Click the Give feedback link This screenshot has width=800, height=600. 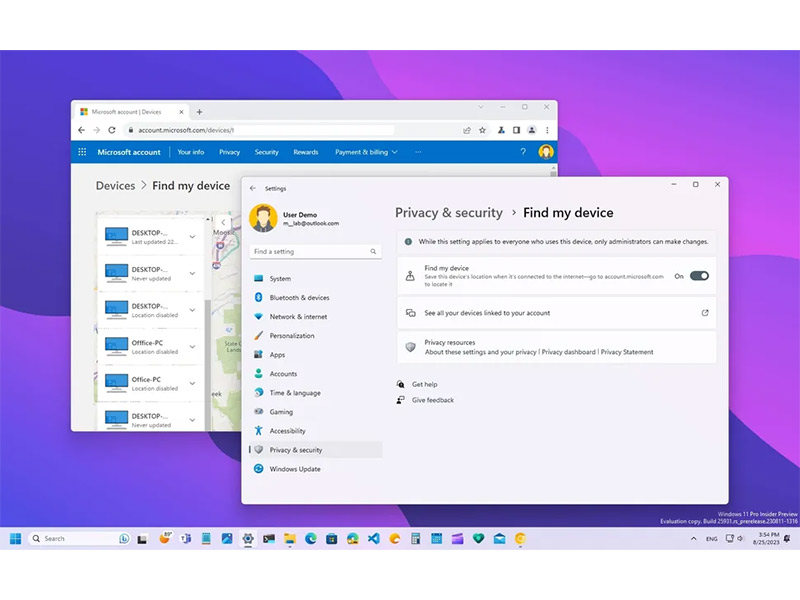[433, 400]
